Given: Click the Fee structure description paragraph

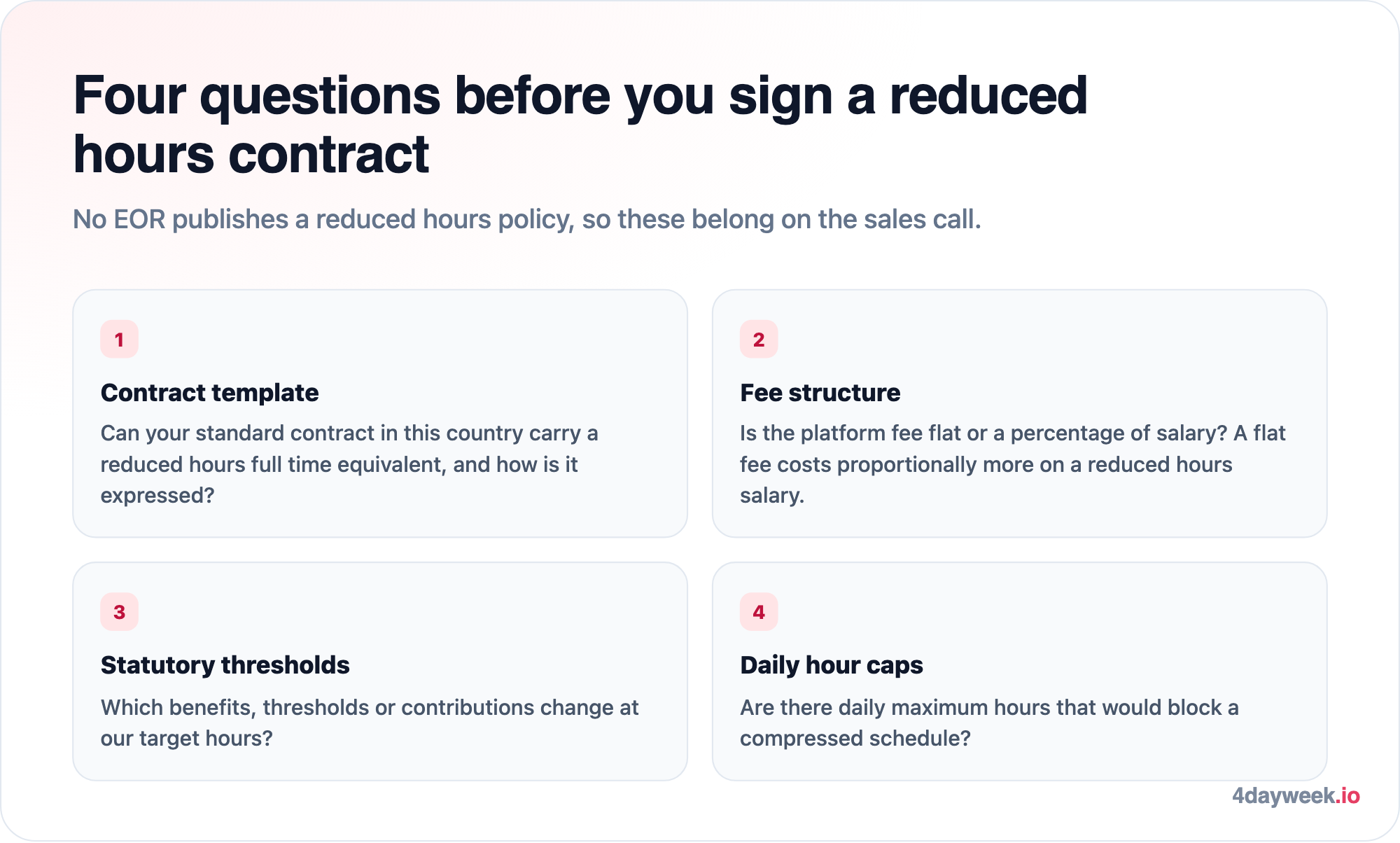Looking at the screenshot, I should (x=1013, y=464).
